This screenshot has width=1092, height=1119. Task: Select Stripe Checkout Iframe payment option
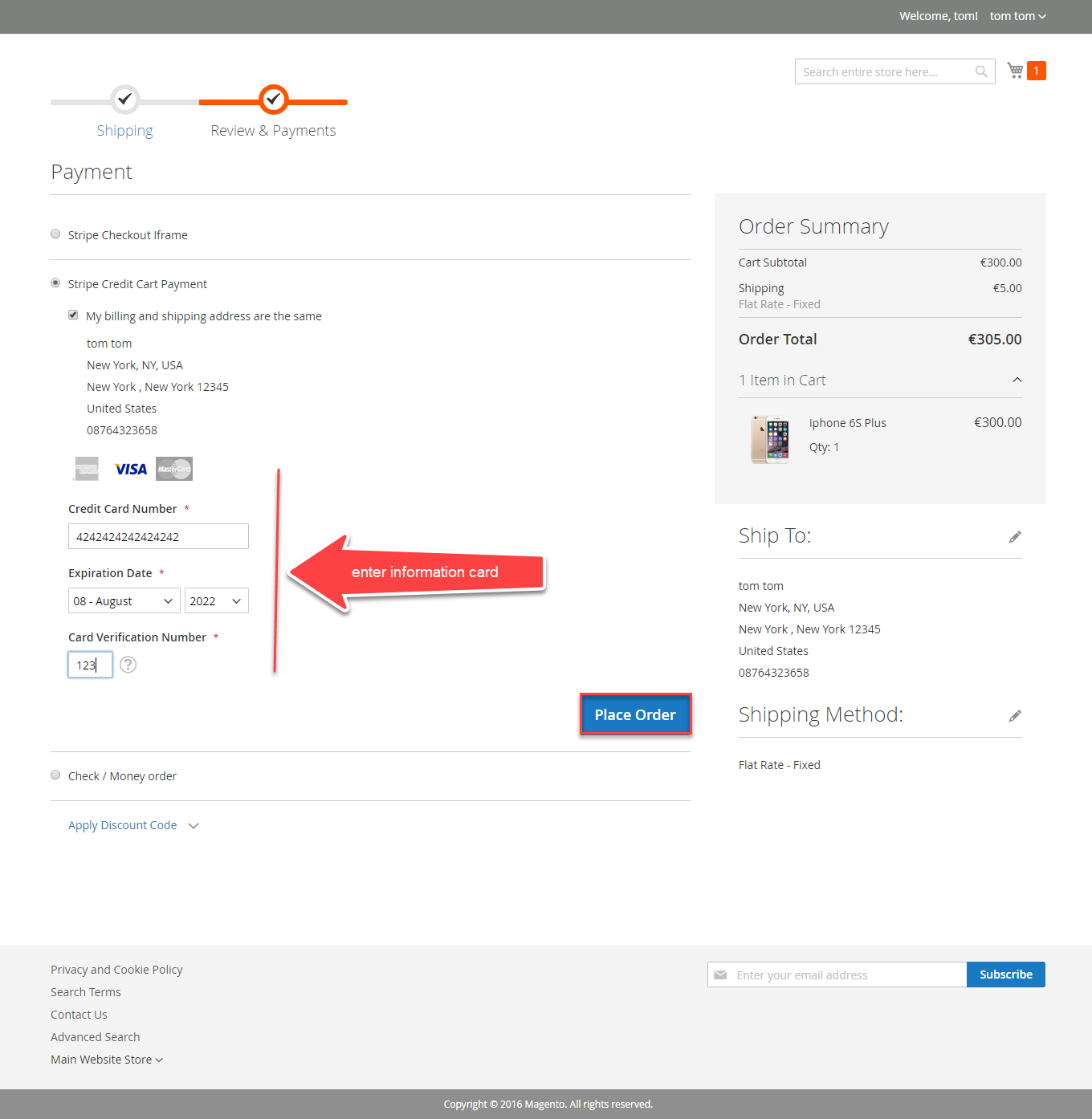tap(55, 234)
